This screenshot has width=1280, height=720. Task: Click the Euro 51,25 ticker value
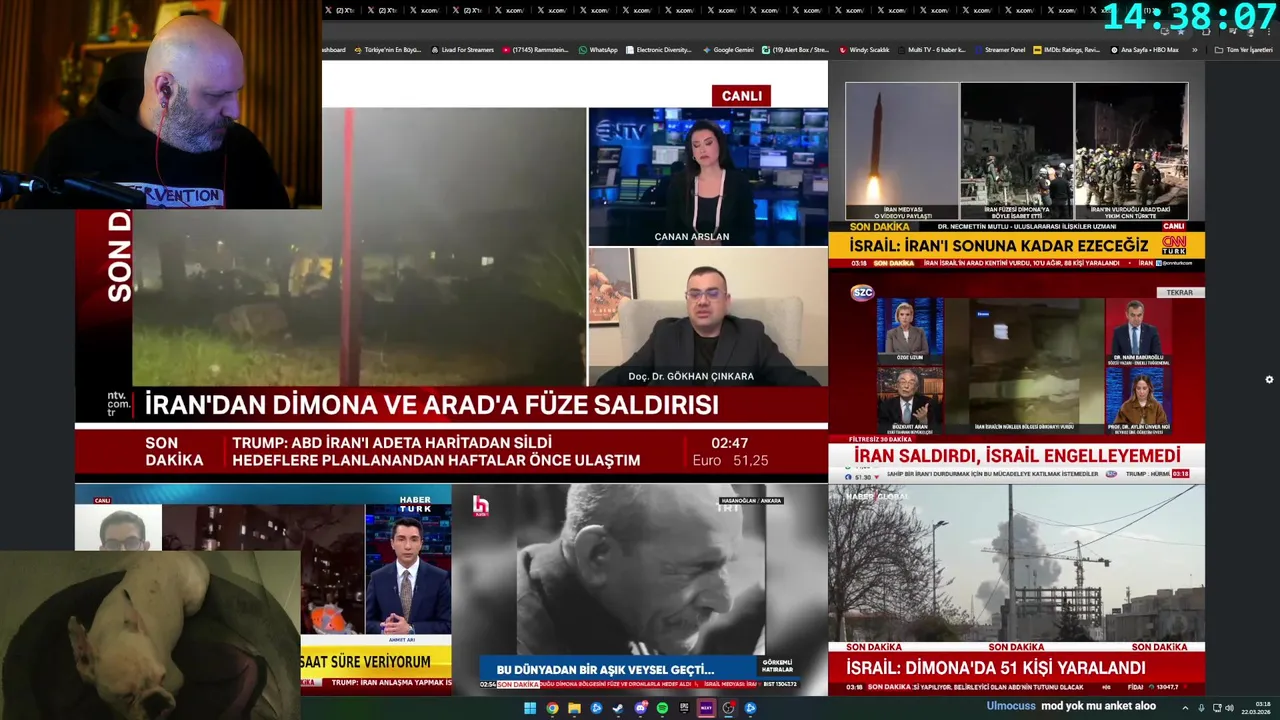[730, 460]
